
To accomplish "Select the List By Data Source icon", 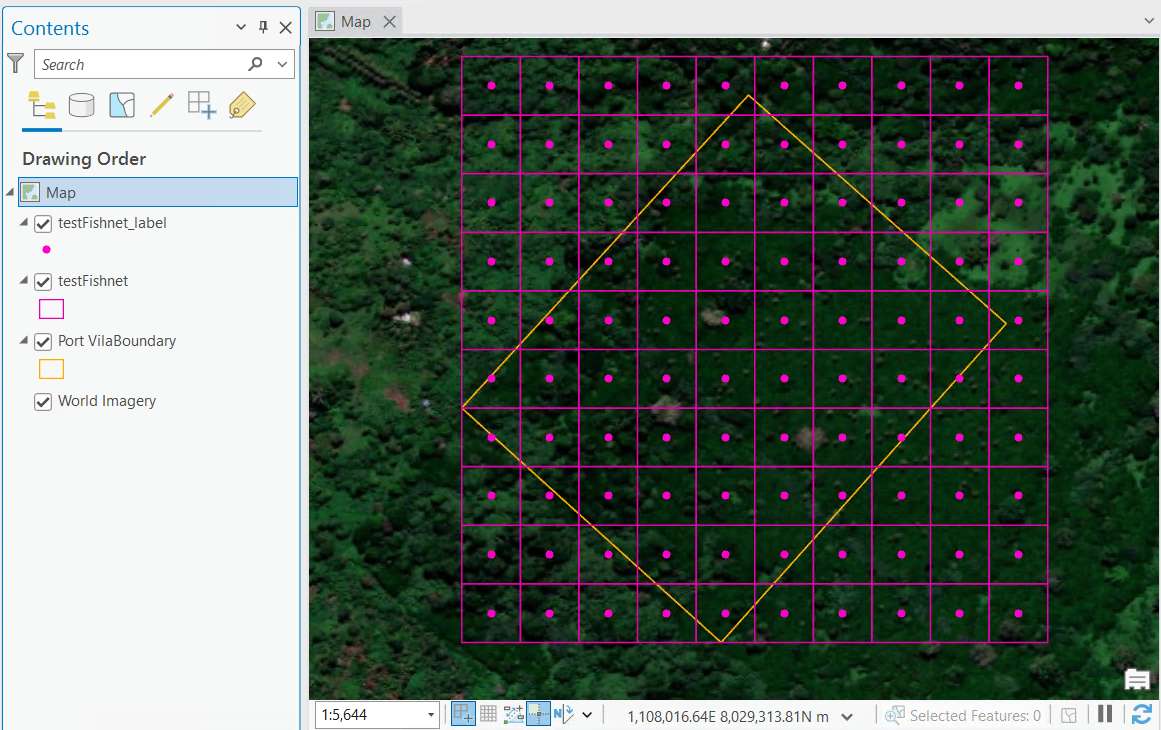I will point(81,104).
